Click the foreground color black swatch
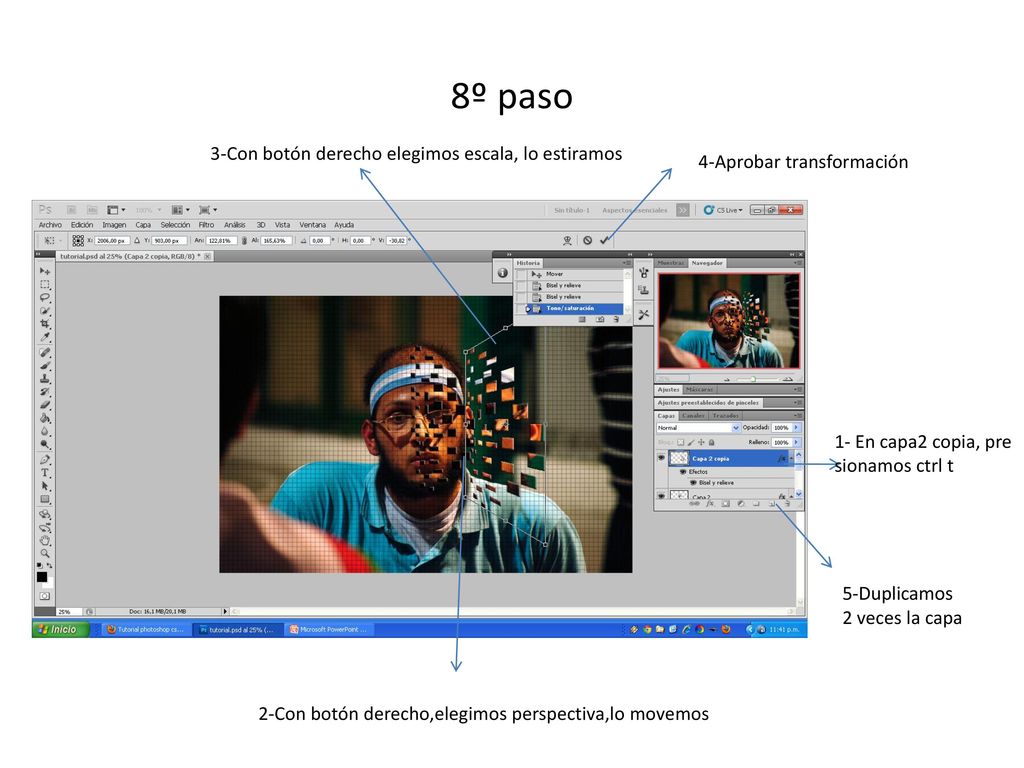Viewport: 1024px width, 768px height. pyautogui.click(x=42, y=577)
